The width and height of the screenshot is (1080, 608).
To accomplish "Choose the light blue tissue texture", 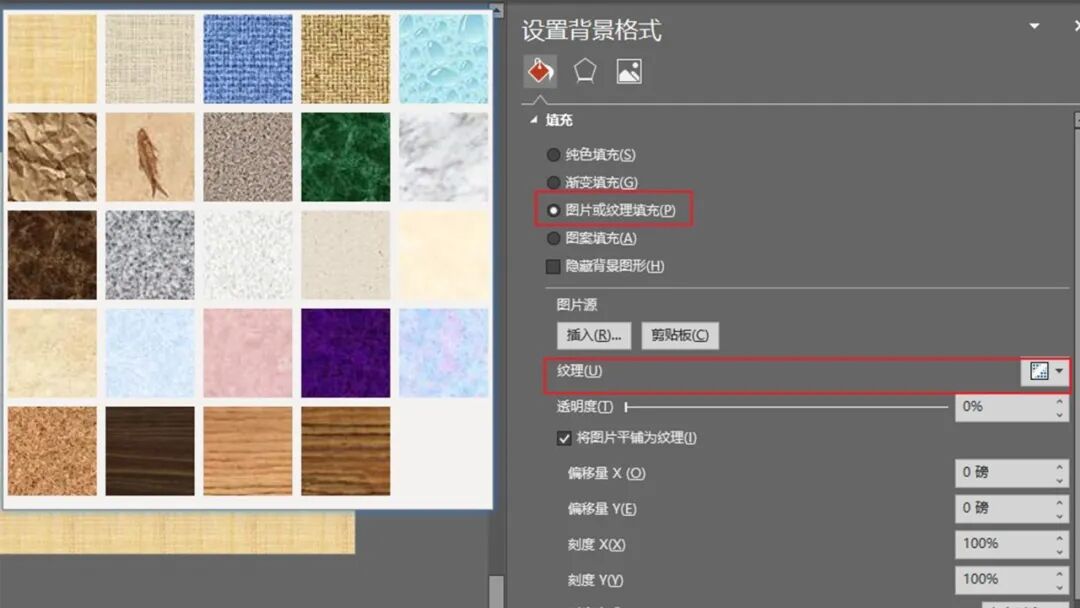I will [150, 353].
